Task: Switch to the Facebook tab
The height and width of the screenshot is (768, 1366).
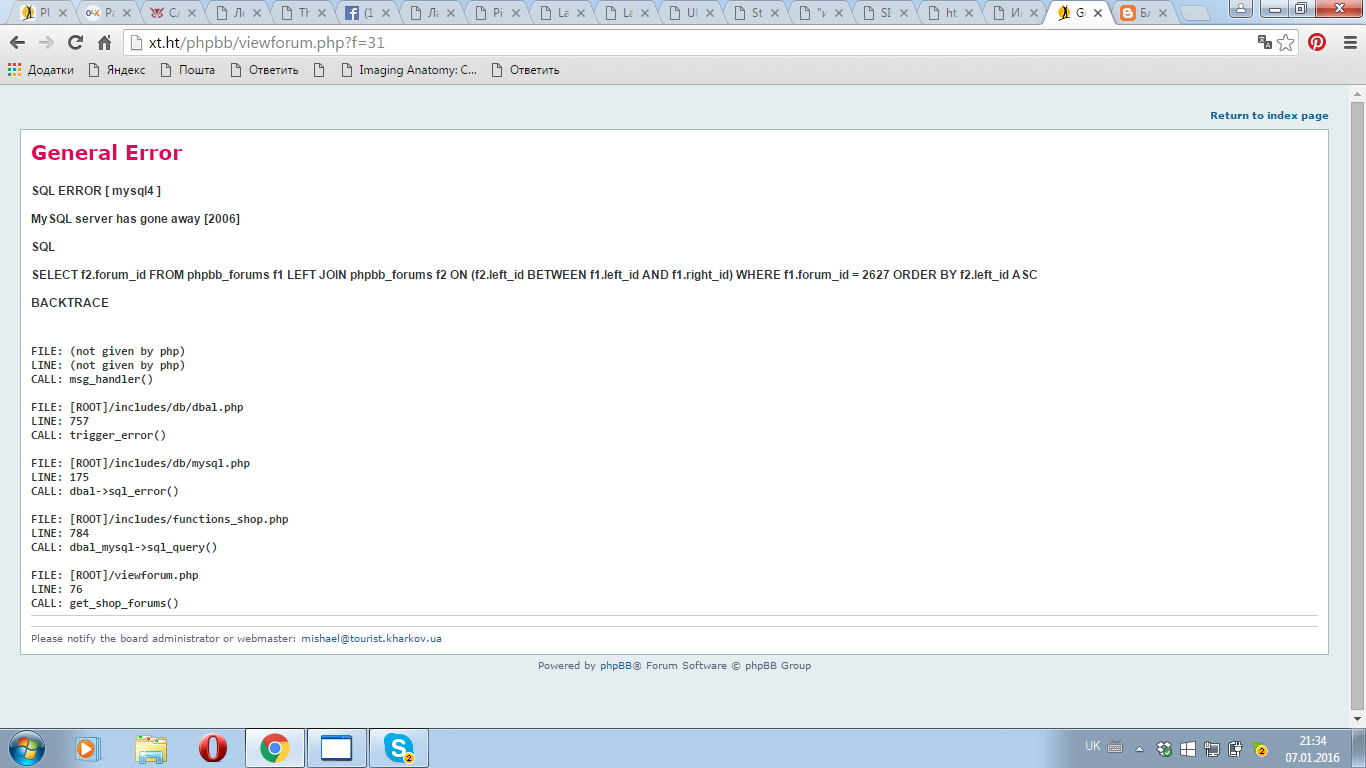Action: tap(364, 13)
